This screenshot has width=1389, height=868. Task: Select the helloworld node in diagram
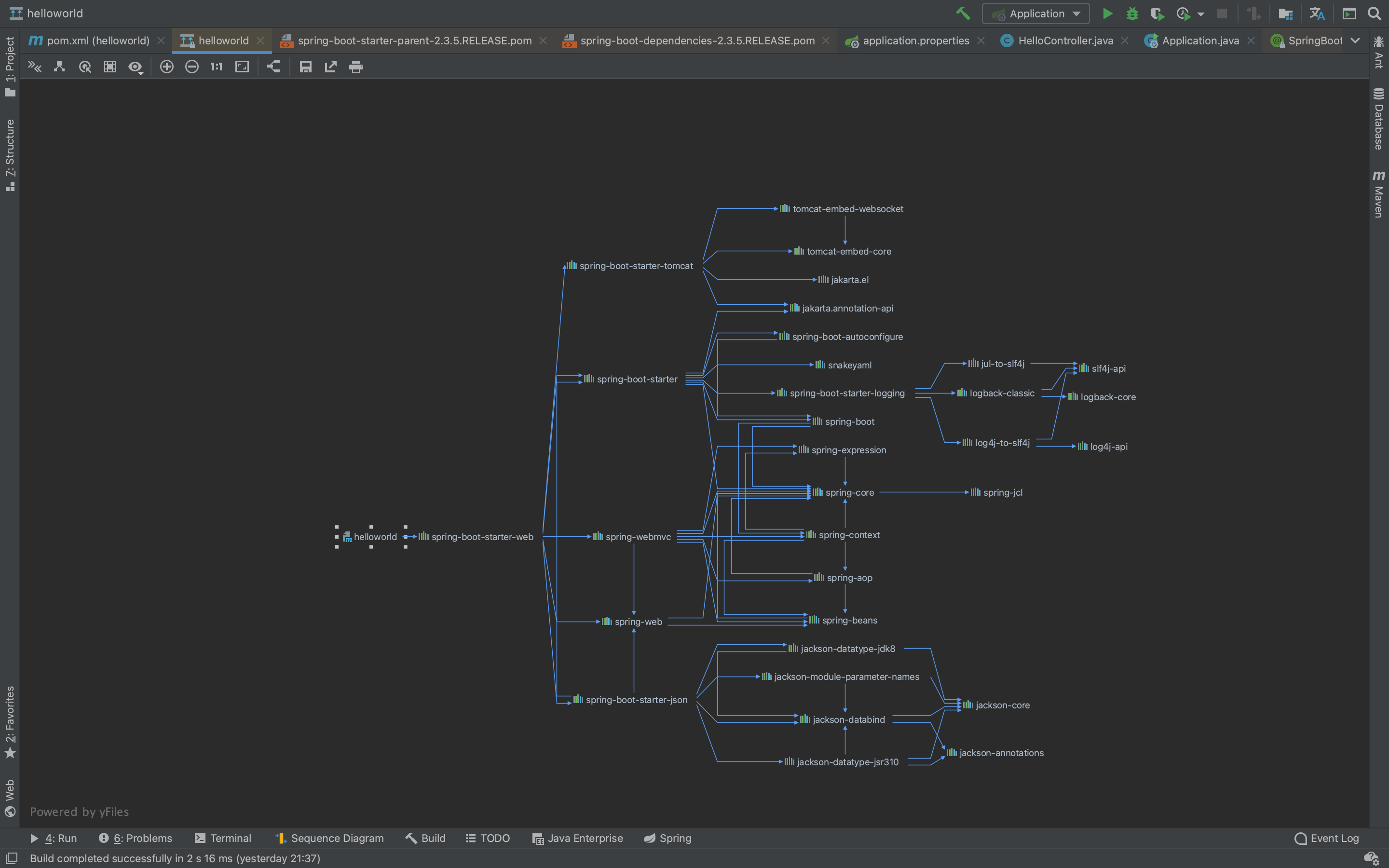pyautogui.click(x=370, y=537)
